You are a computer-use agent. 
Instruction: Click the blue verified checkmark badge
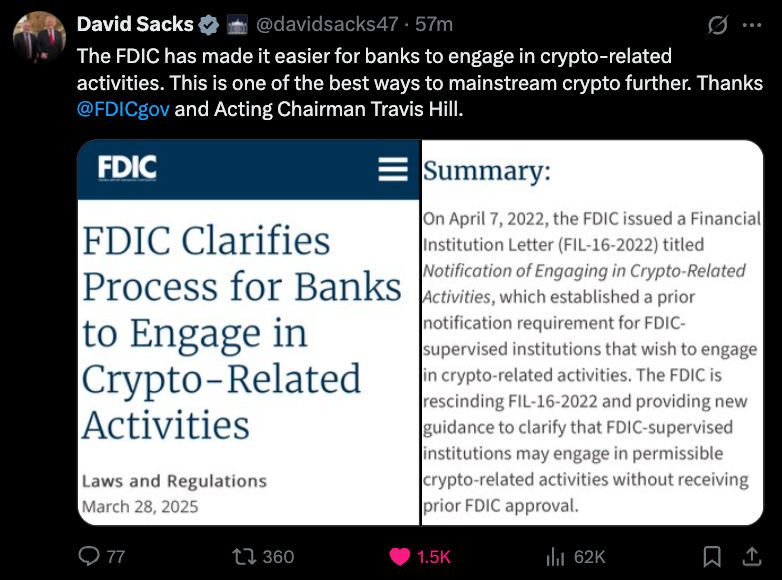click(x=209, y=24)
